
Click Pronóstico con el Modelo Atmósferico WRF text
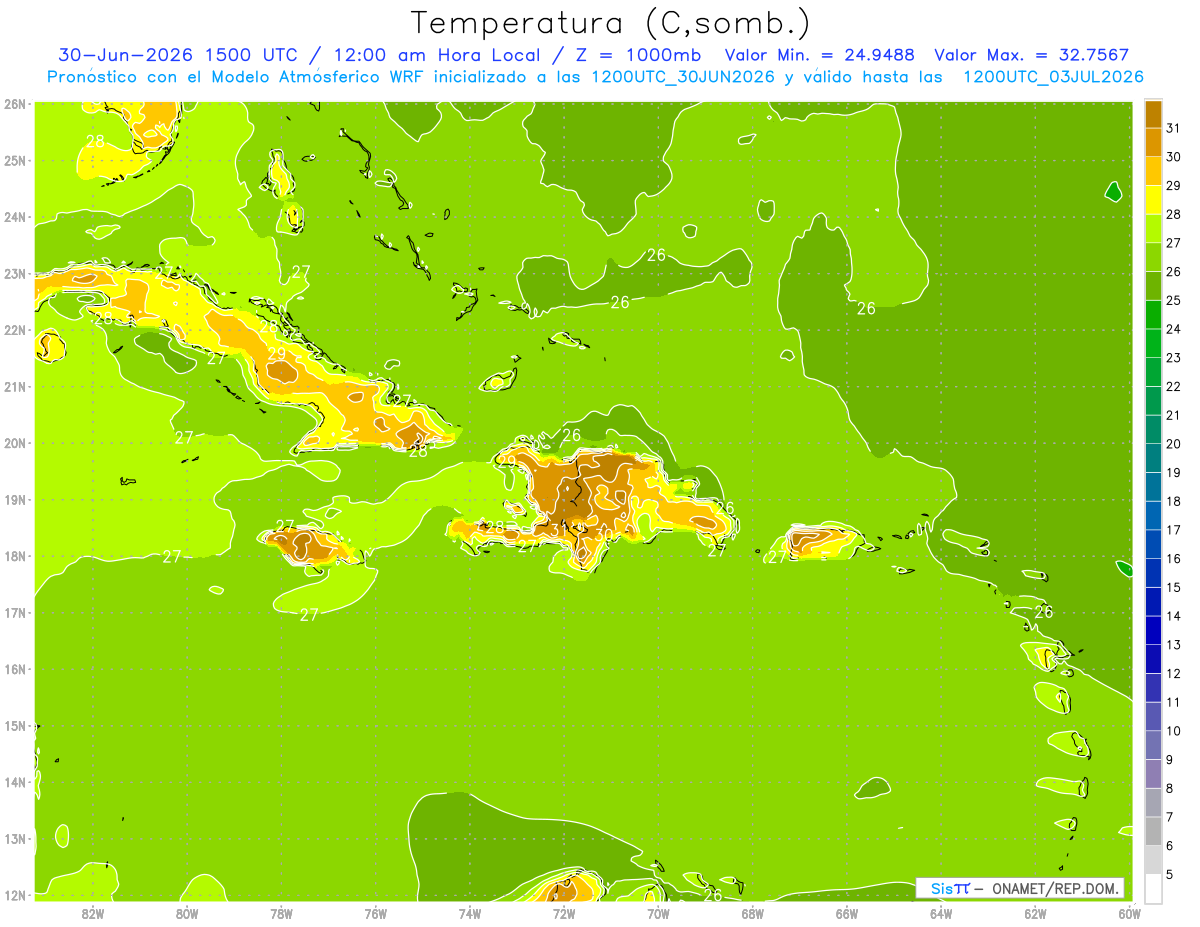point(237,77)
